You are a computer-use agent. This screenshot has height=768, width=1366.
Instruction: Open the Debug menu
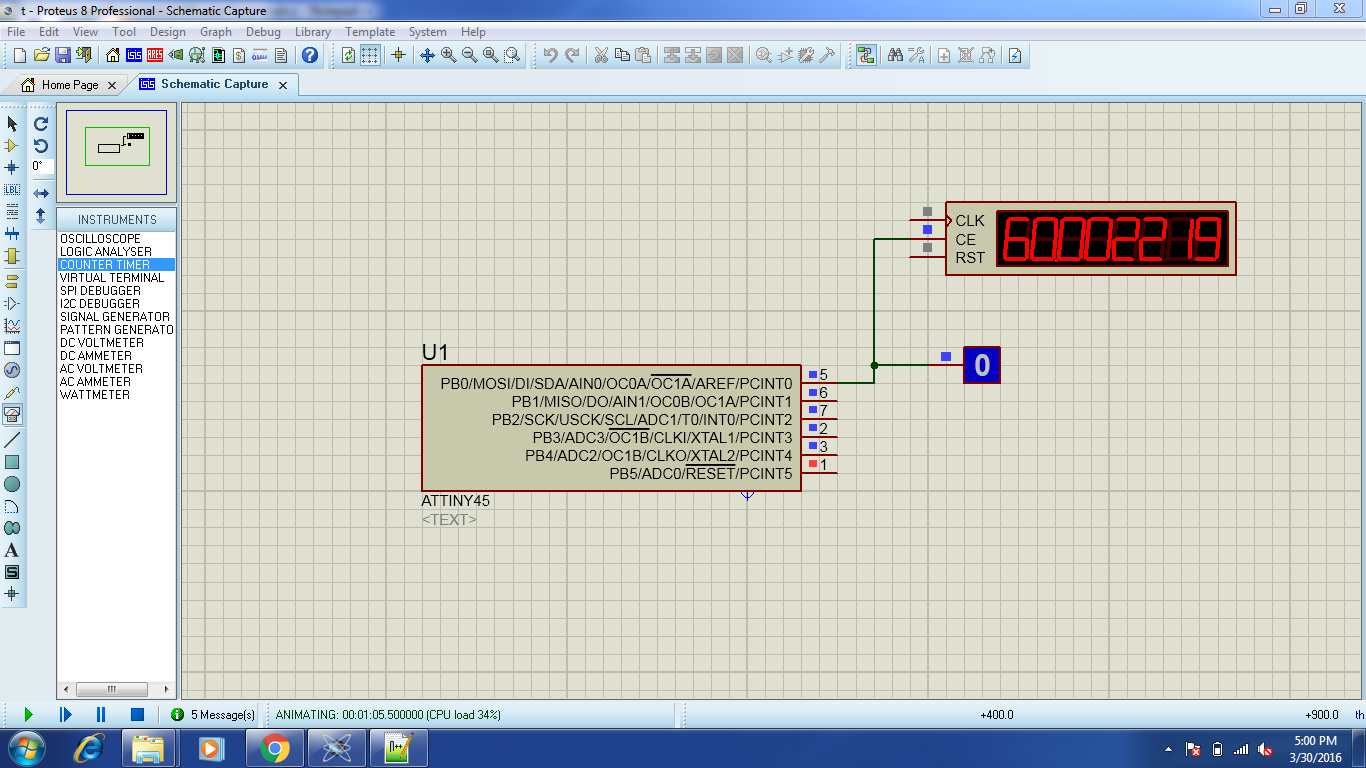click(263, 32)
